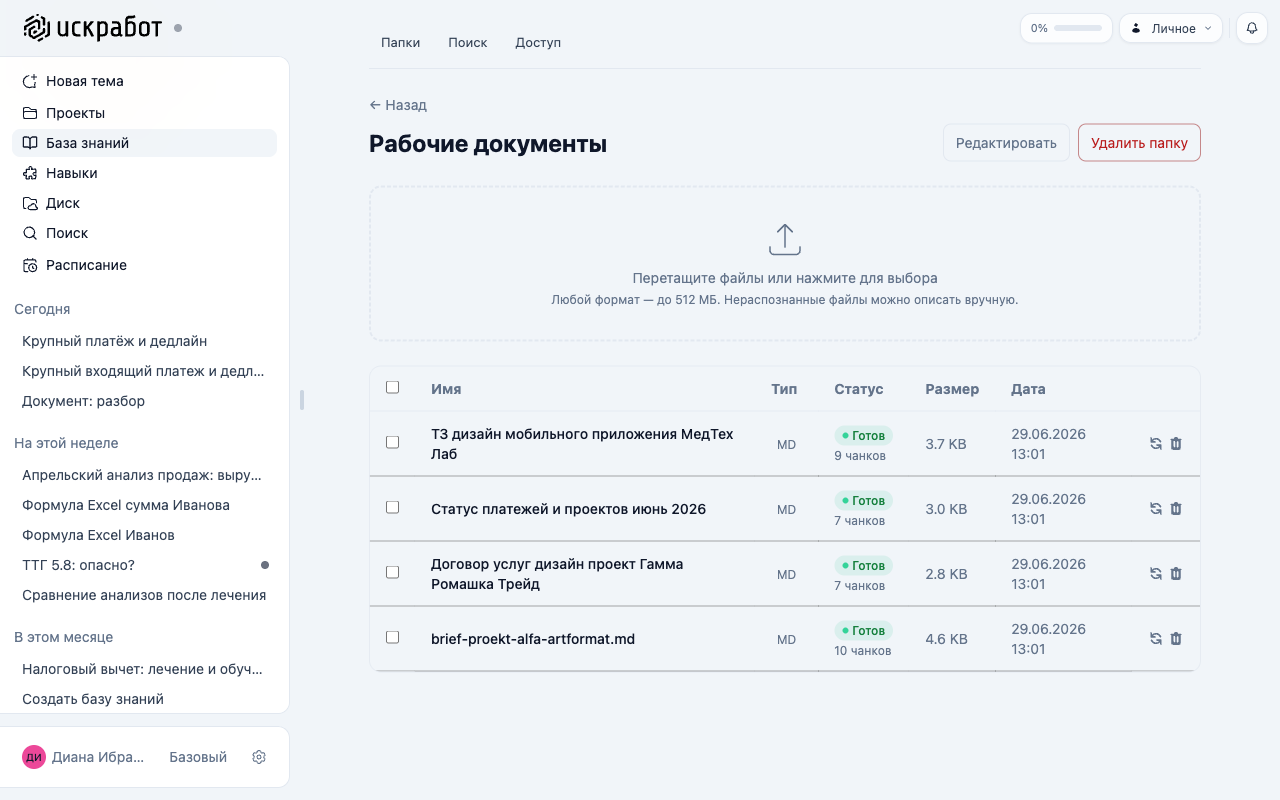Click the Дата column header
Image resolution: width=1280 pixels, height=800 pixels.
coord(1028,389)
